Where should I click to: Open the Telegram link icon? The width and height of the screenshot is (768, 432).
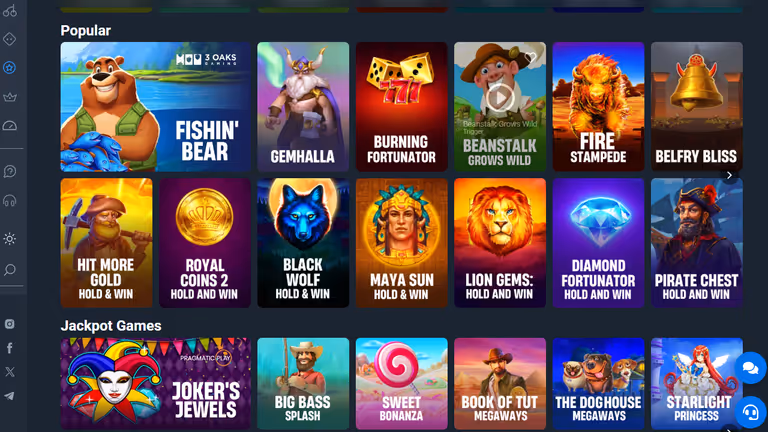tap(10, 396)
